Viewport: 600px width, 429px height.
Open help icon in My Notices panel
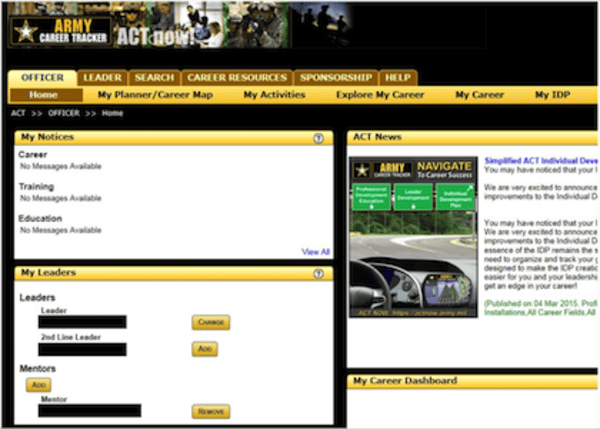pos(318,138)
